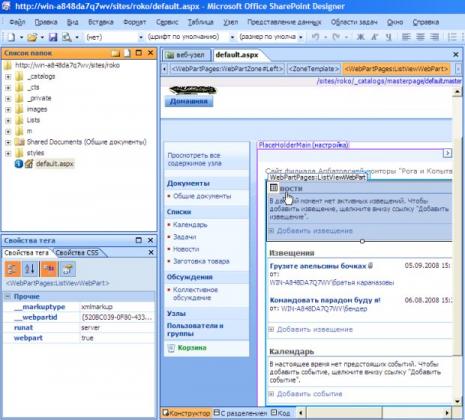This screenshot has height=420, width=465.
Task: Switch to С разделением view
Action: [241, 413]
